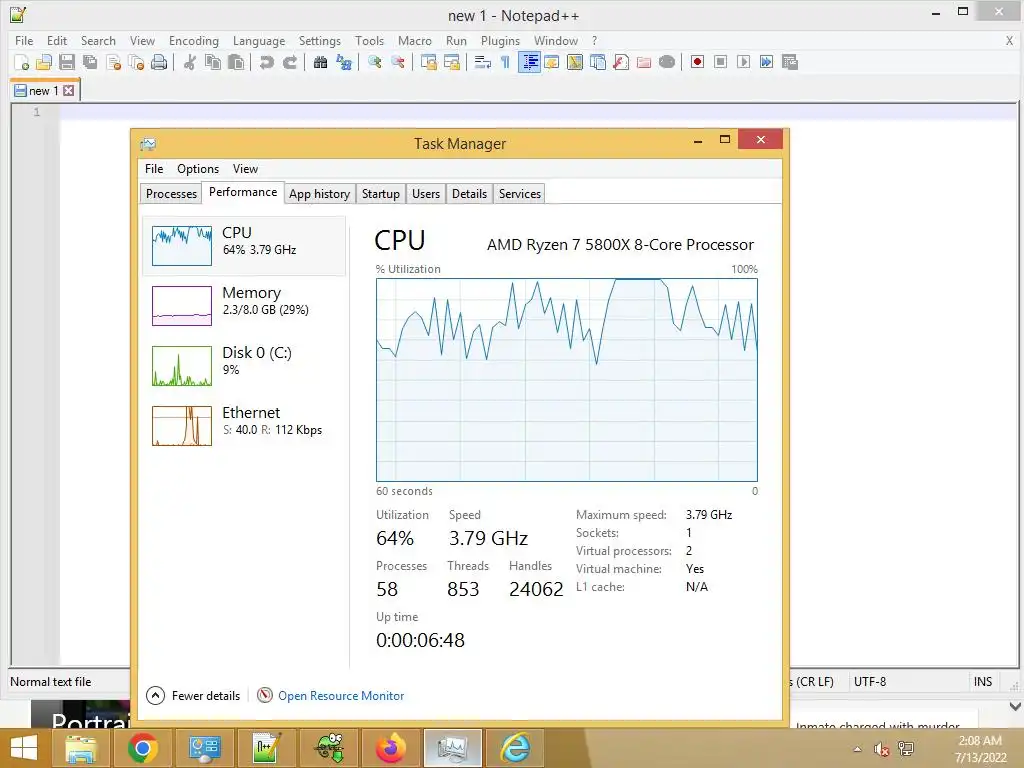Open the Notepad++ File menu
This screenshot has height=768, width=1024.
pos(24,40)
